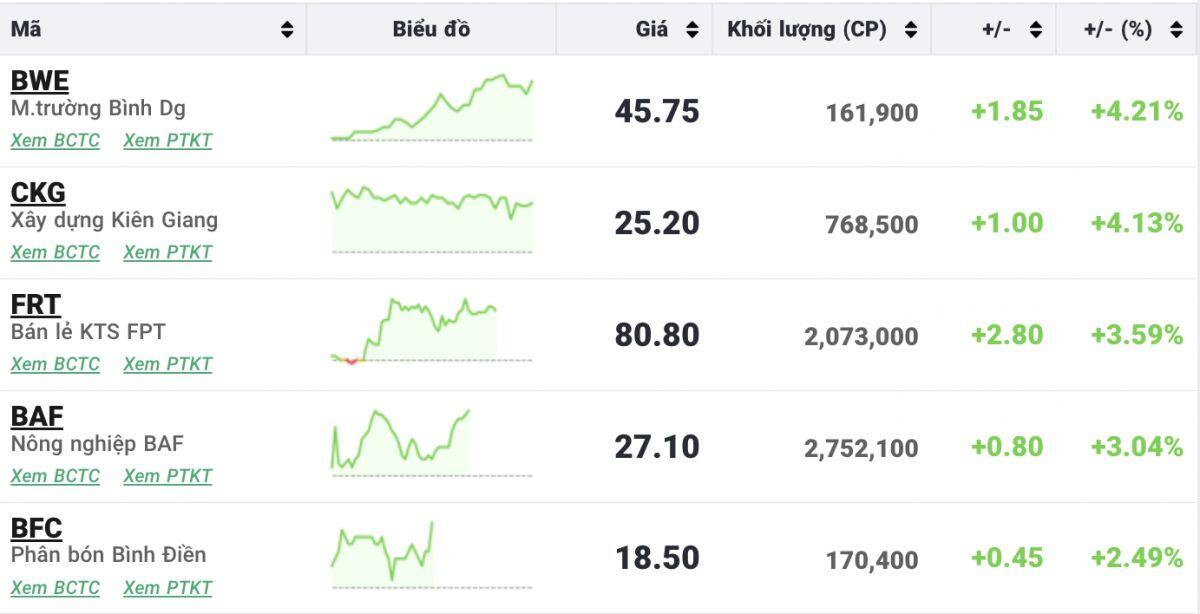Click the Biểu đồ column header
The width and height of the screenshot is (1200, 614).
[431, 30]
